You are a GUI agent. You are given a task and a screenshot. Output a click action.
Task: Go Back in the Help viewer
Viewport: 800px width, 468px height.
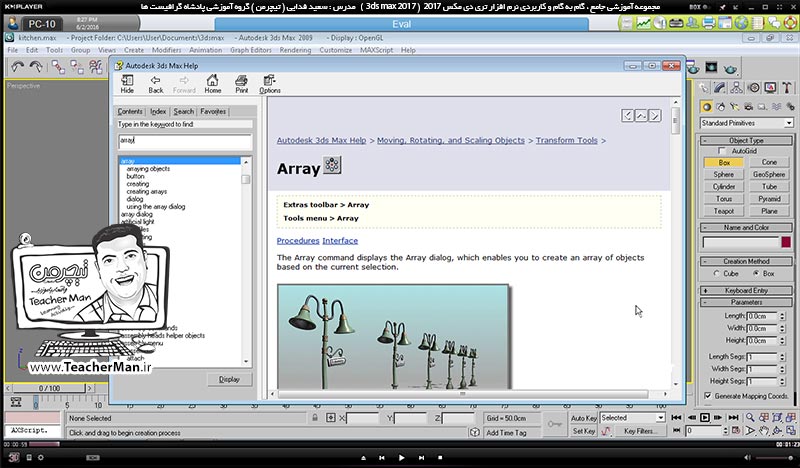pyautogui.click(x=156, y=84)
